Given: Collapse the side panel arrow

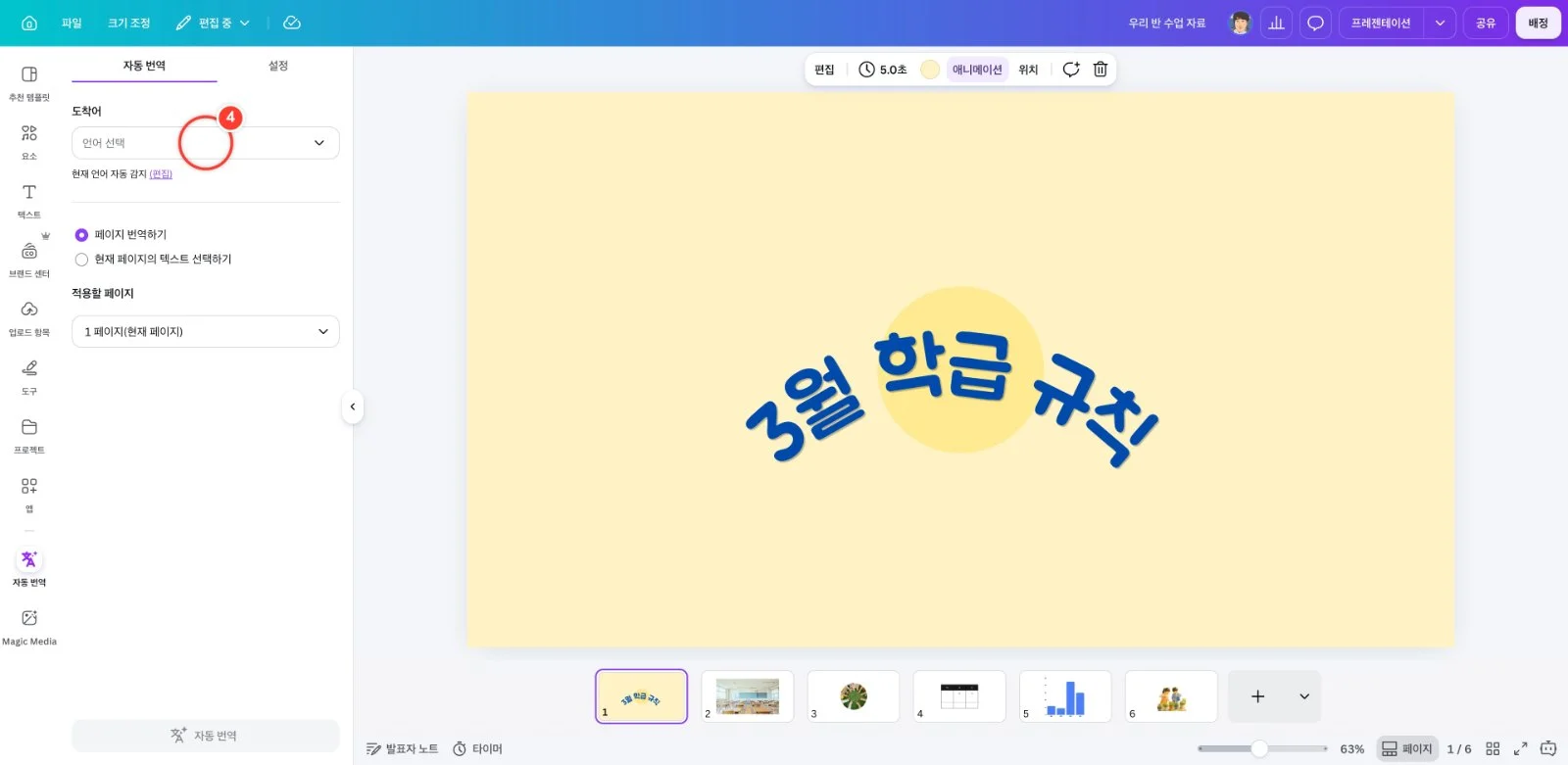Looking at the screenshot, I should (353, 406).
